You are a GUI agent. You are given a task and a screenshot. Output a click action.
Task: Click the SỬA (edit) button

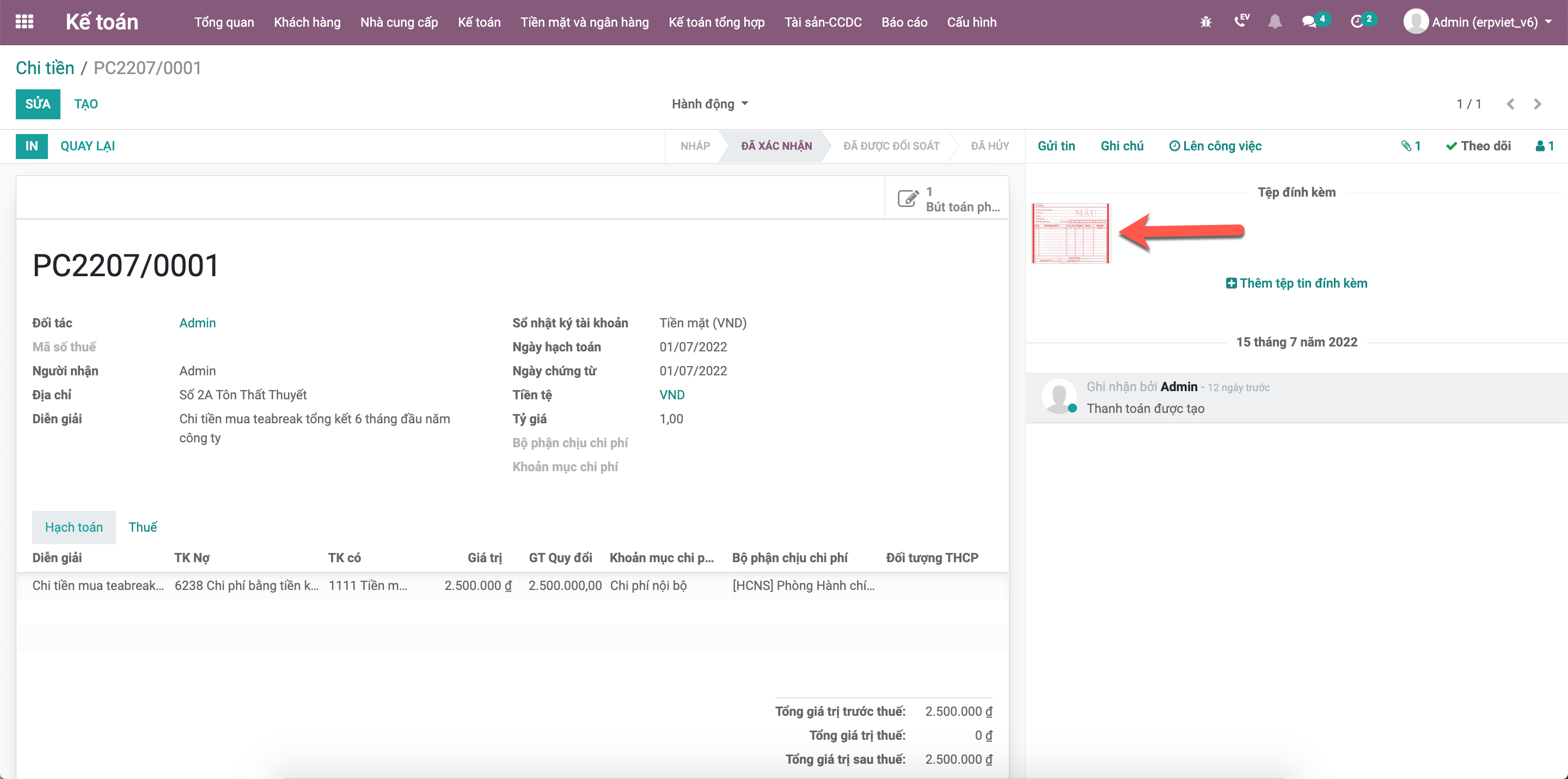click(37, 103)
